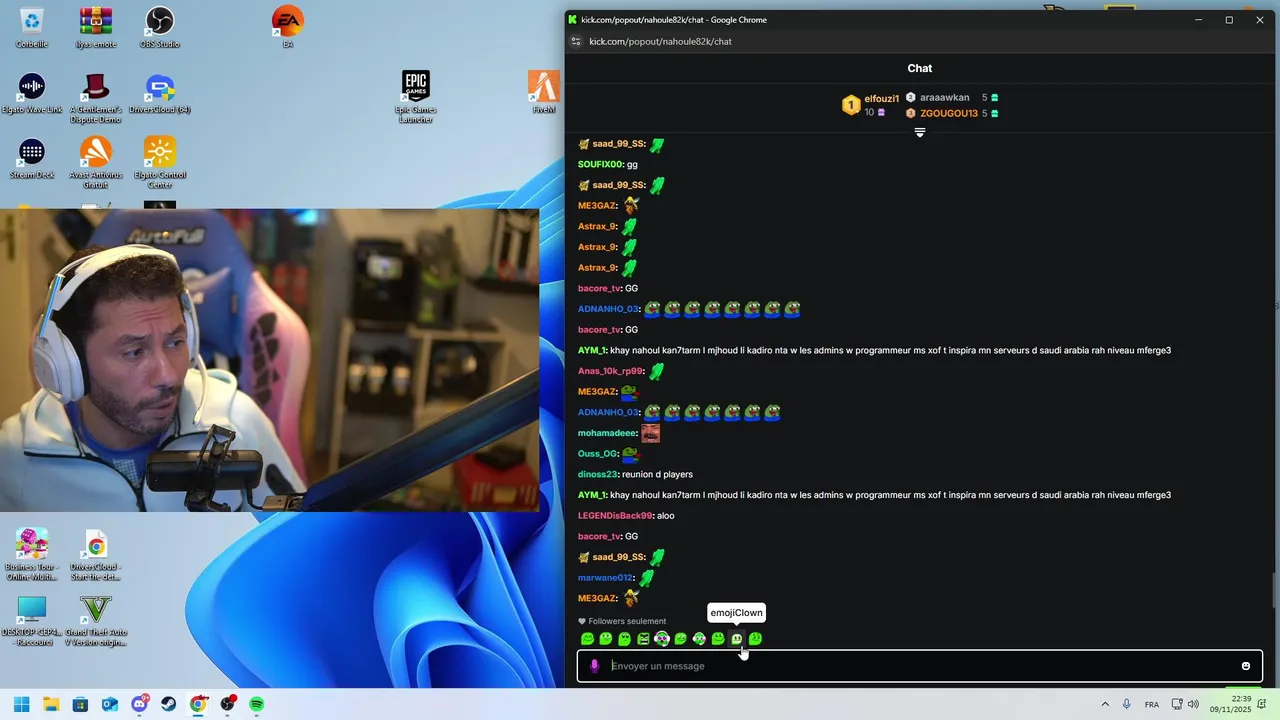The height and width of the screenshot is (720, 1280).
Task: Click the purple microphone icon in message box
Action: click(x=594, y=666)
